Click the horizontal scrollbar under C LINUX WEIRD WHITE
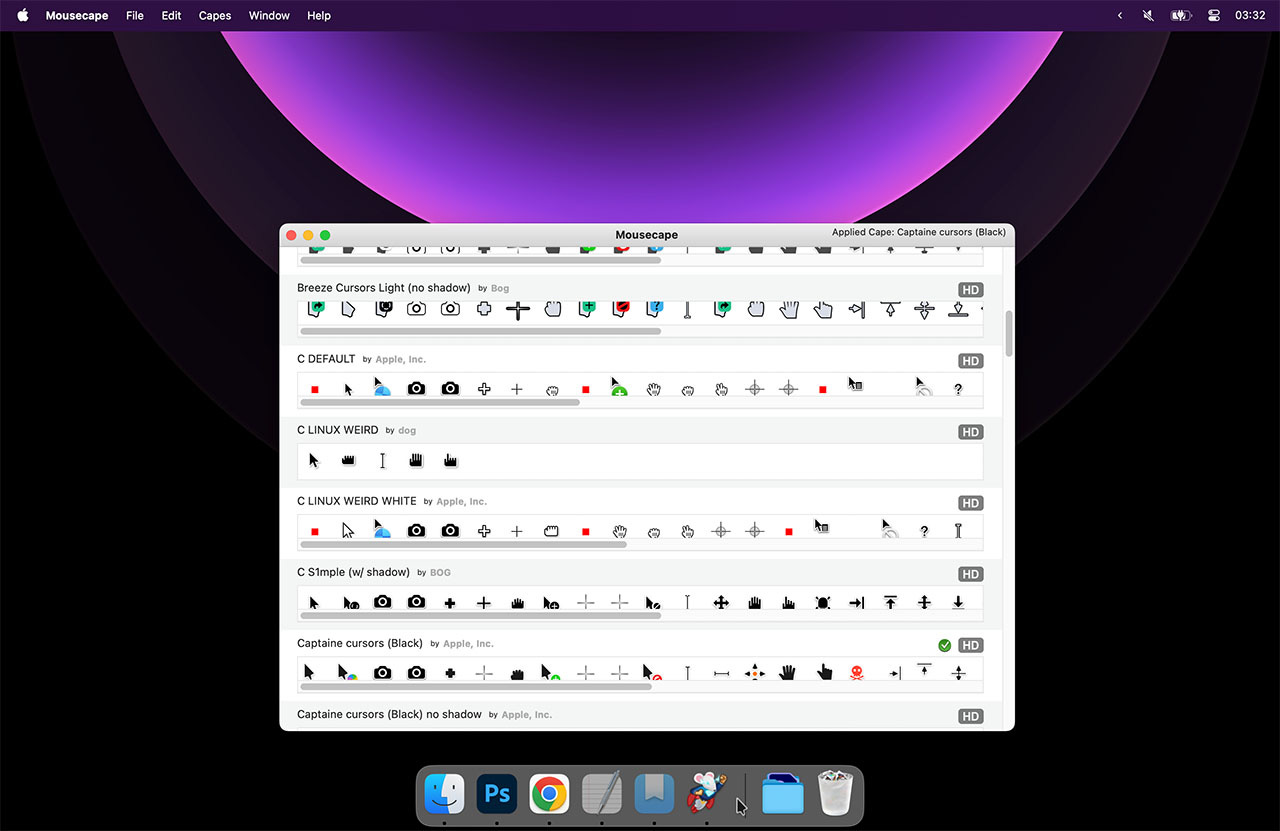The width and height of the screenshot is (1280, 831). [x=463, y=544]
